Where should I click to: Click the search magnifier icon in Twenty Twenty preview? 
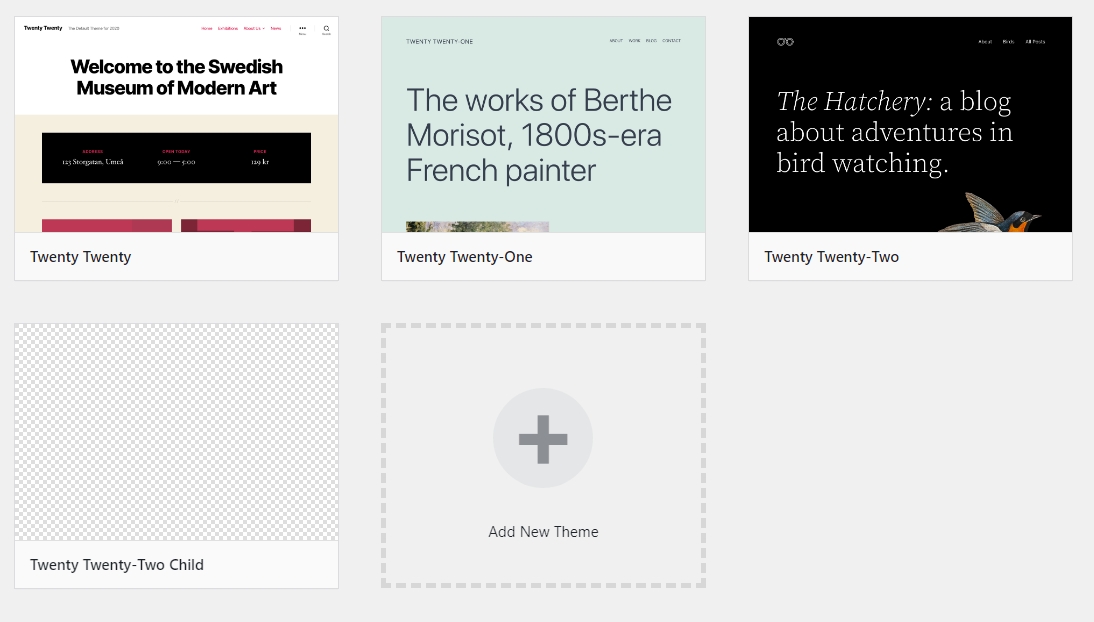click(x=326, y=29)
